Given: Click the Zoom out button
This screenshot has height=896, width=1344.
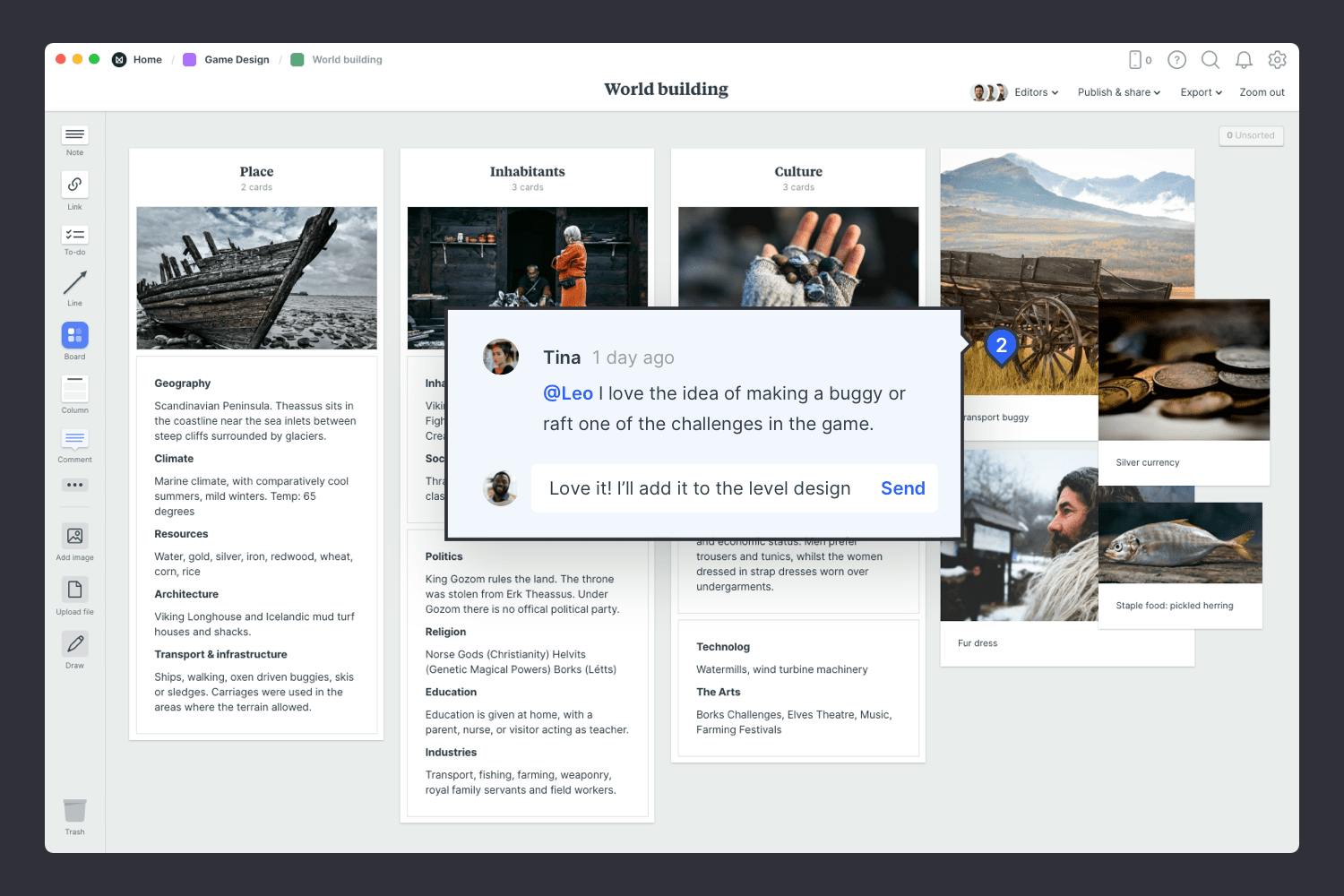Looking at the screenshot, I should pyautogui.click(x=1262, y=92).
